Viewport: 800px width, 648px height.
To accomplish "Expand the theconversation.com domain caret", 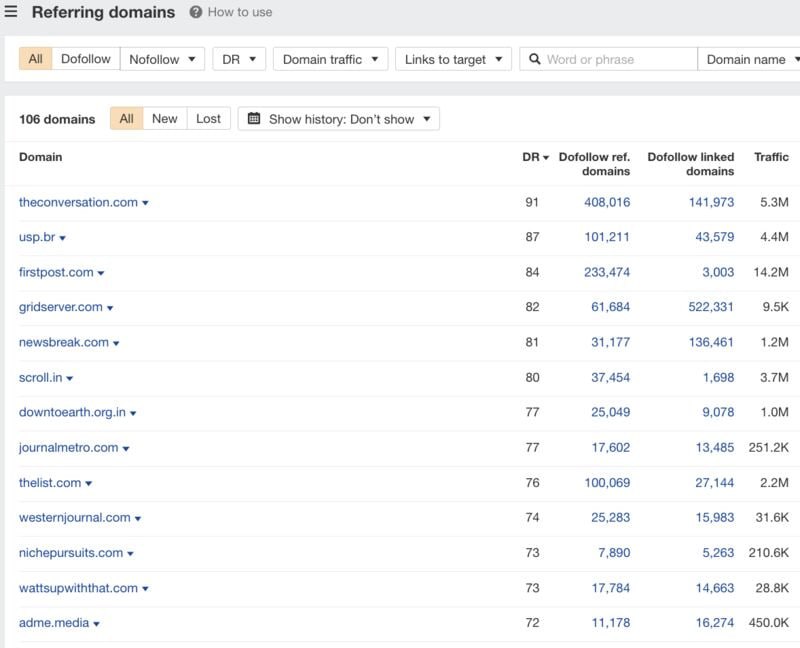I will 145,203.
